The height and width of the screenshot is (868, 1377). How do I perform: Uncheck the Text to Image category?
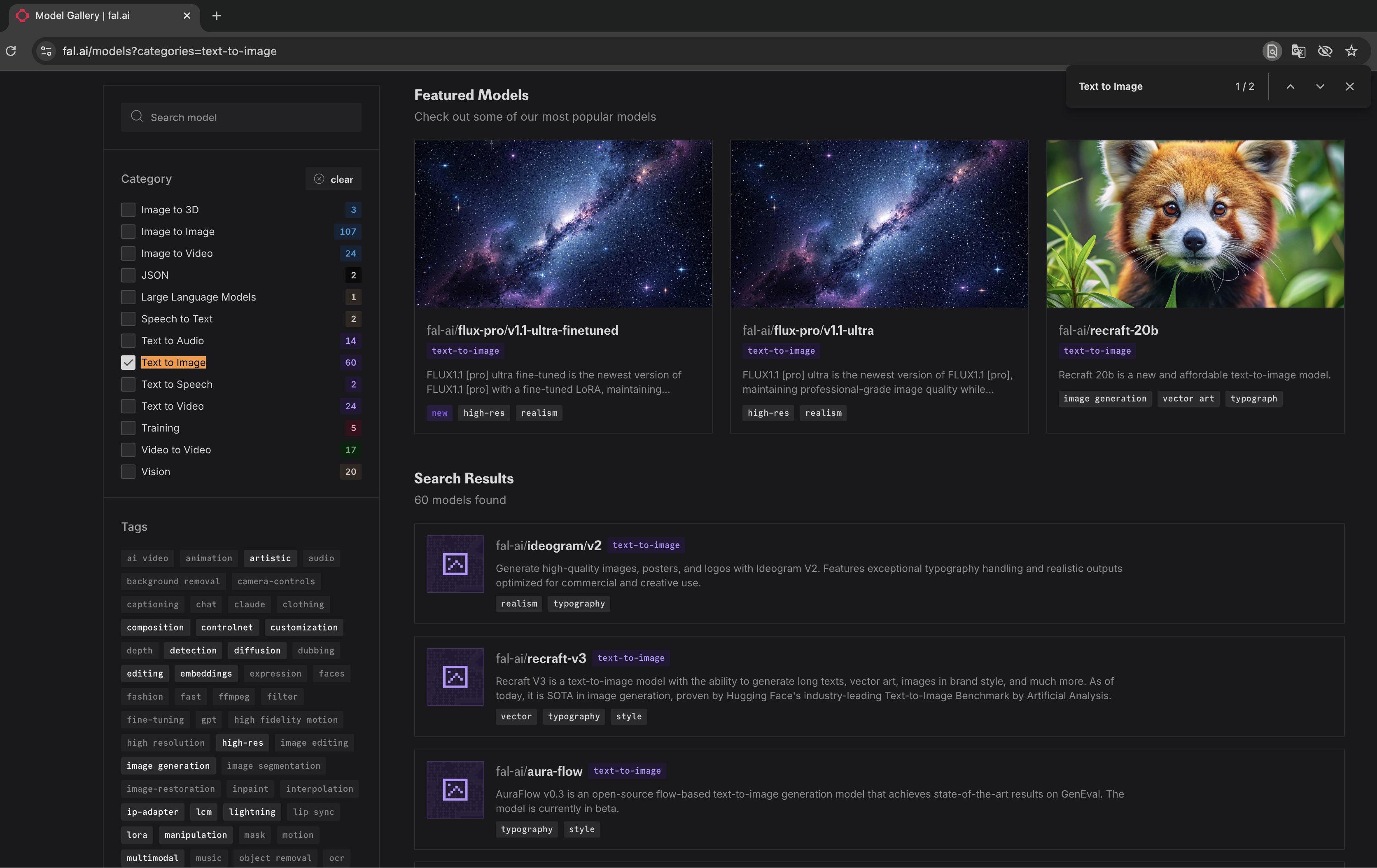[128, 362]
